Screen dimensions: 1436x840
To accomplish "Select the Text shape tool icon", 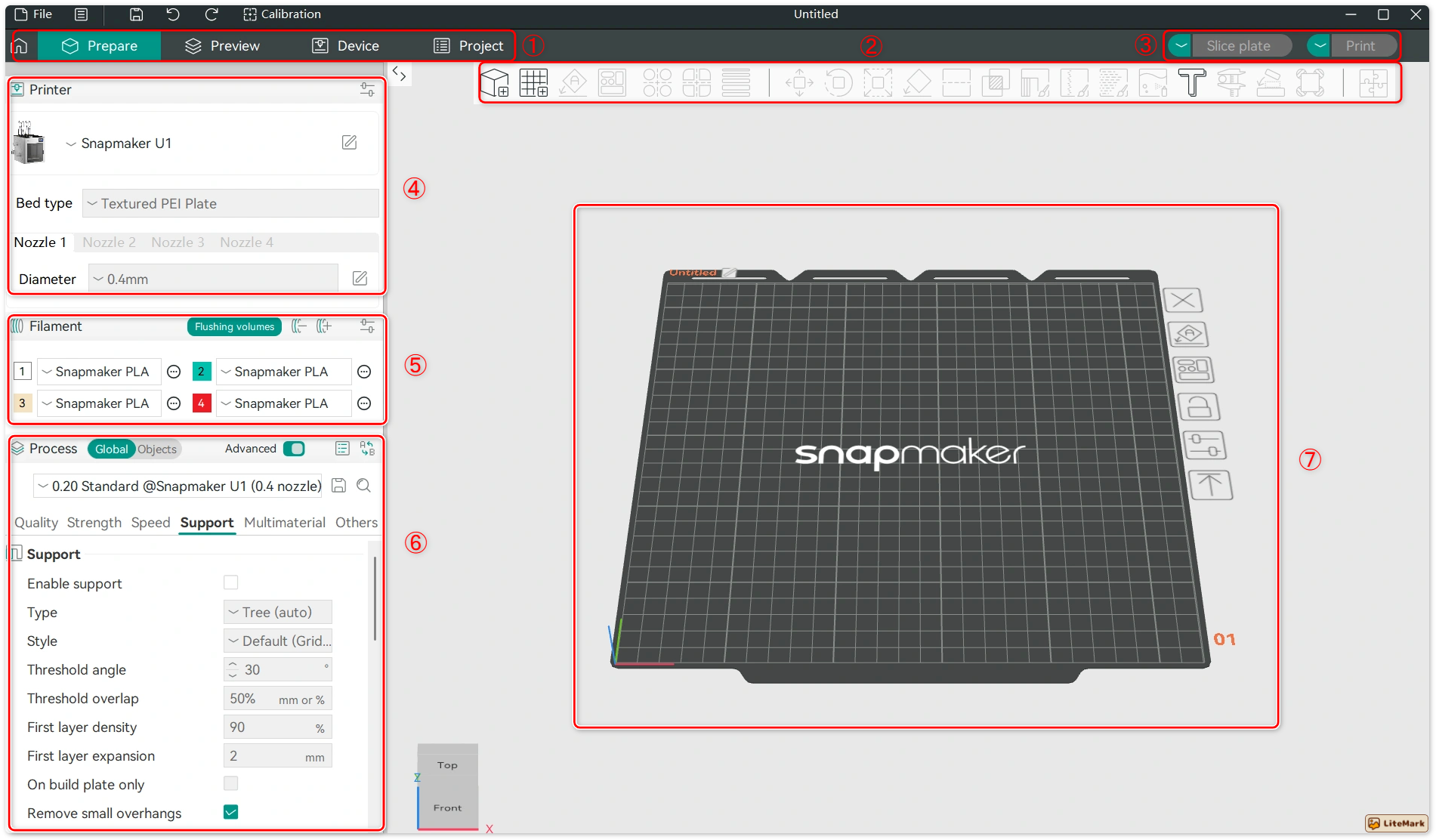I will pos(1192,82).
